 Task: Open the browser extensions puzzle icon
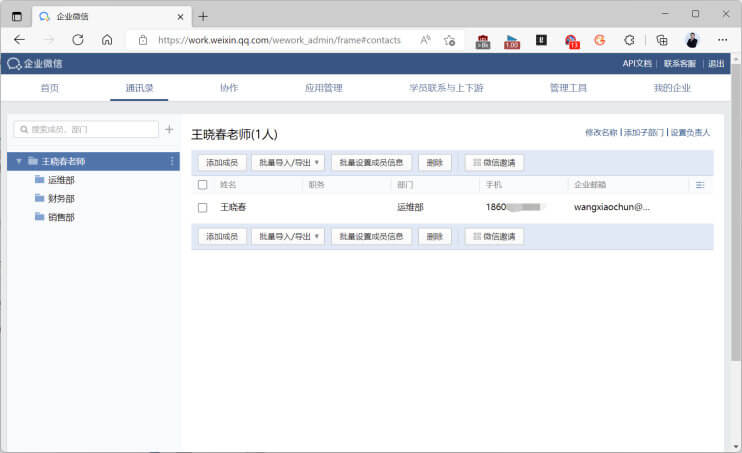coord(629,40)
